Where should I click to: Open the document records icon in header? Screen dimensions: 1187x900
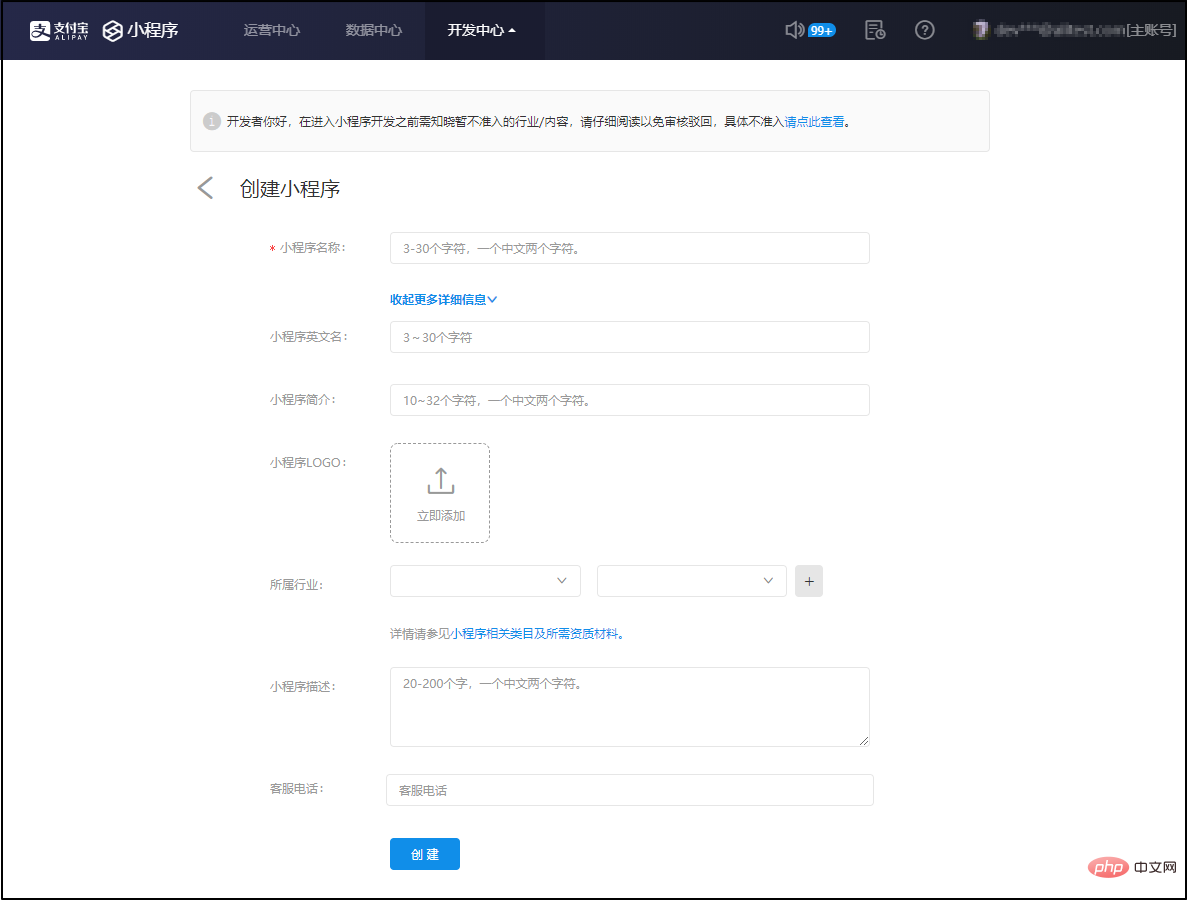[x=875, y=30]
